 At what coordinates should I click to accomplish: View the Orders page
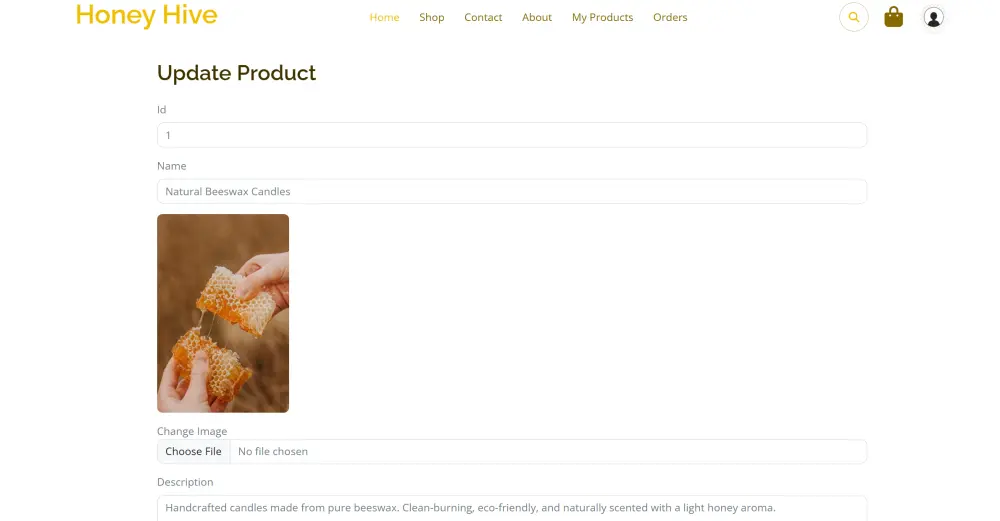tap(670, 17)
